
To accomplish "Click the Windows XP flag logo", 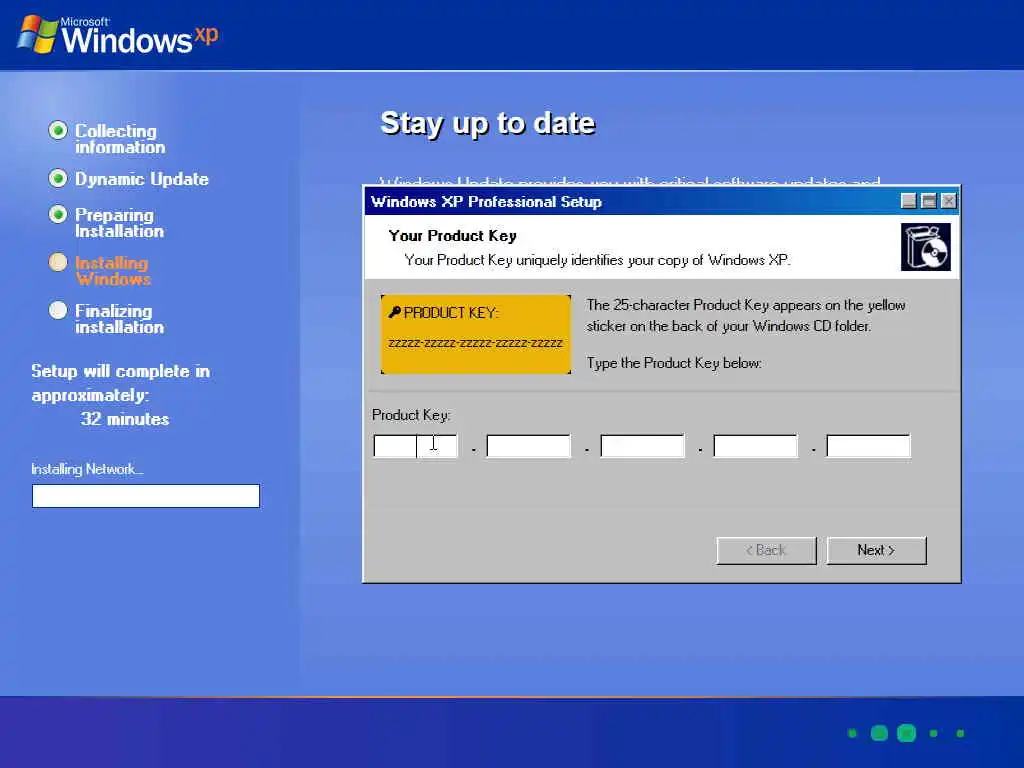I will 38,34.
